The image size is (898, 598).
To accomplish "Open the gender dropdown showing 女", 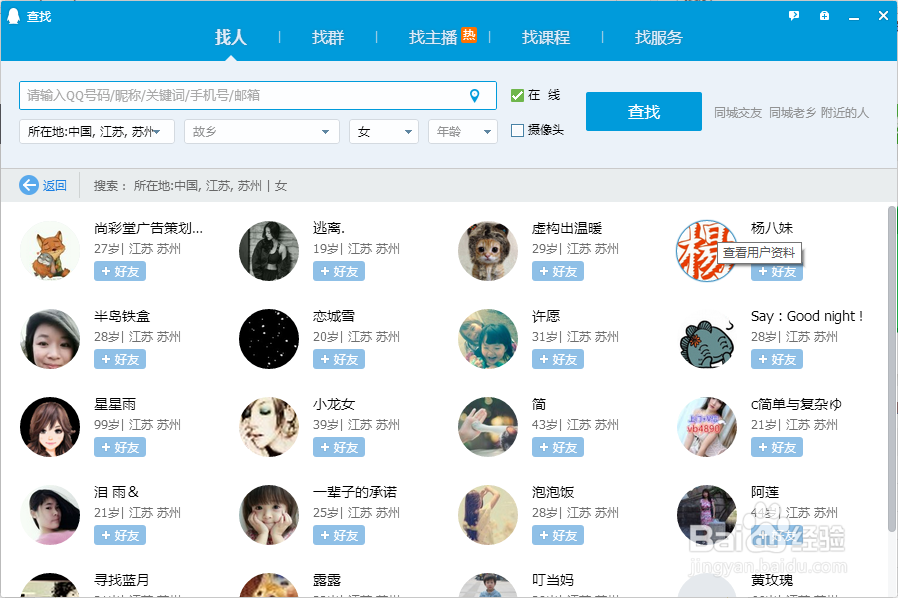I will tap(384, 132).
